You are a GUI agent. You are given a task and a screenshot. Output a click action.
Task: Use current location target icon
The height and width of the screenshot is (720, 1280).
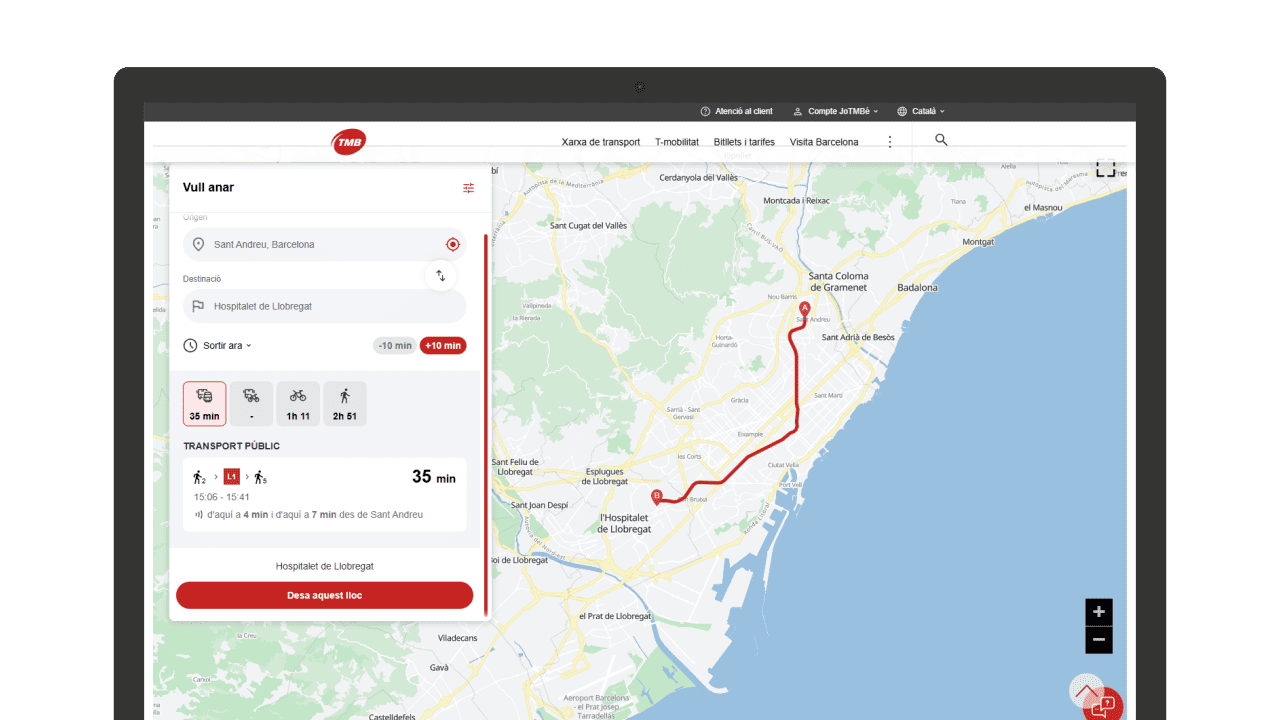[x=453, y=244]
